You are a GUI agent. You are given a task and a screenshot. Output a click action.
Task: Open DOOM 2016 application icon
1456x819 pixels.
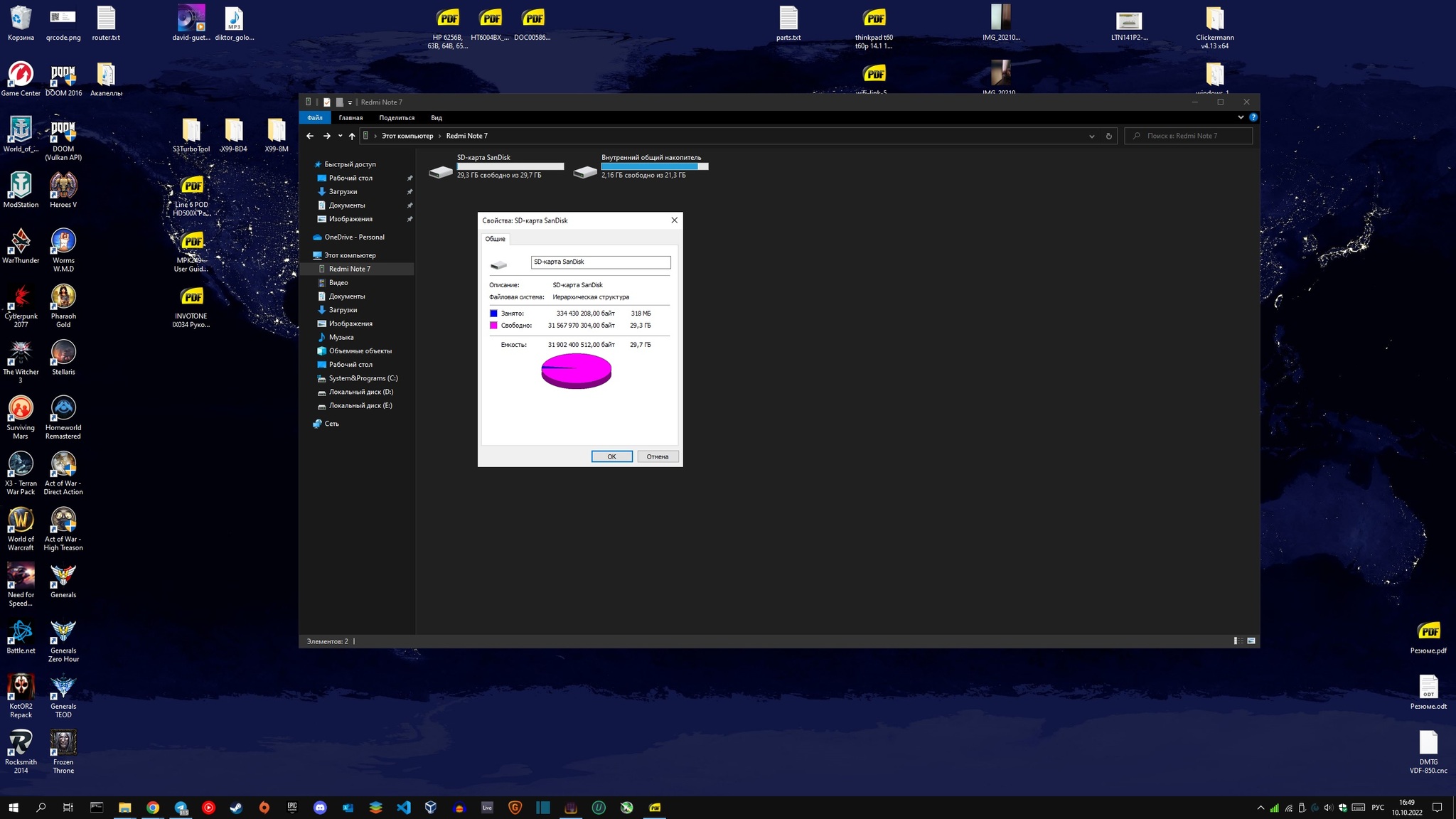pyautogui.click(x=63, y=79)
